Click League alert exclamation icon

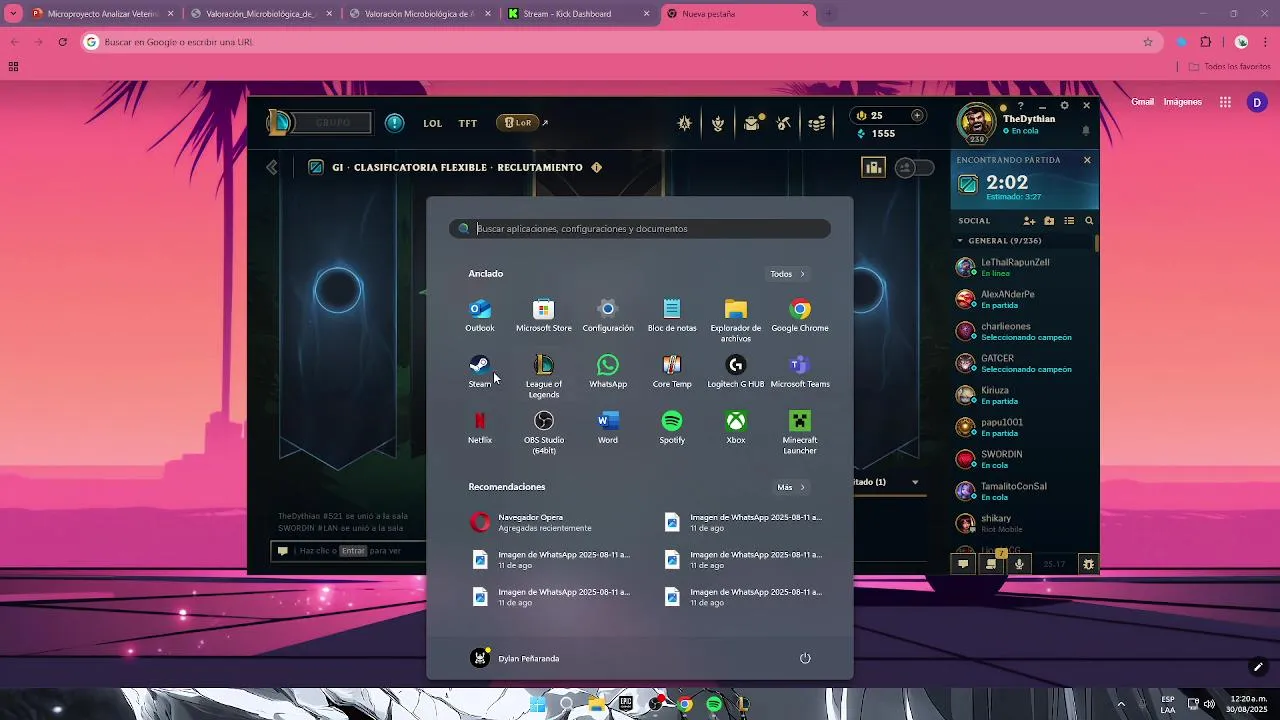(x=395, y=123)
